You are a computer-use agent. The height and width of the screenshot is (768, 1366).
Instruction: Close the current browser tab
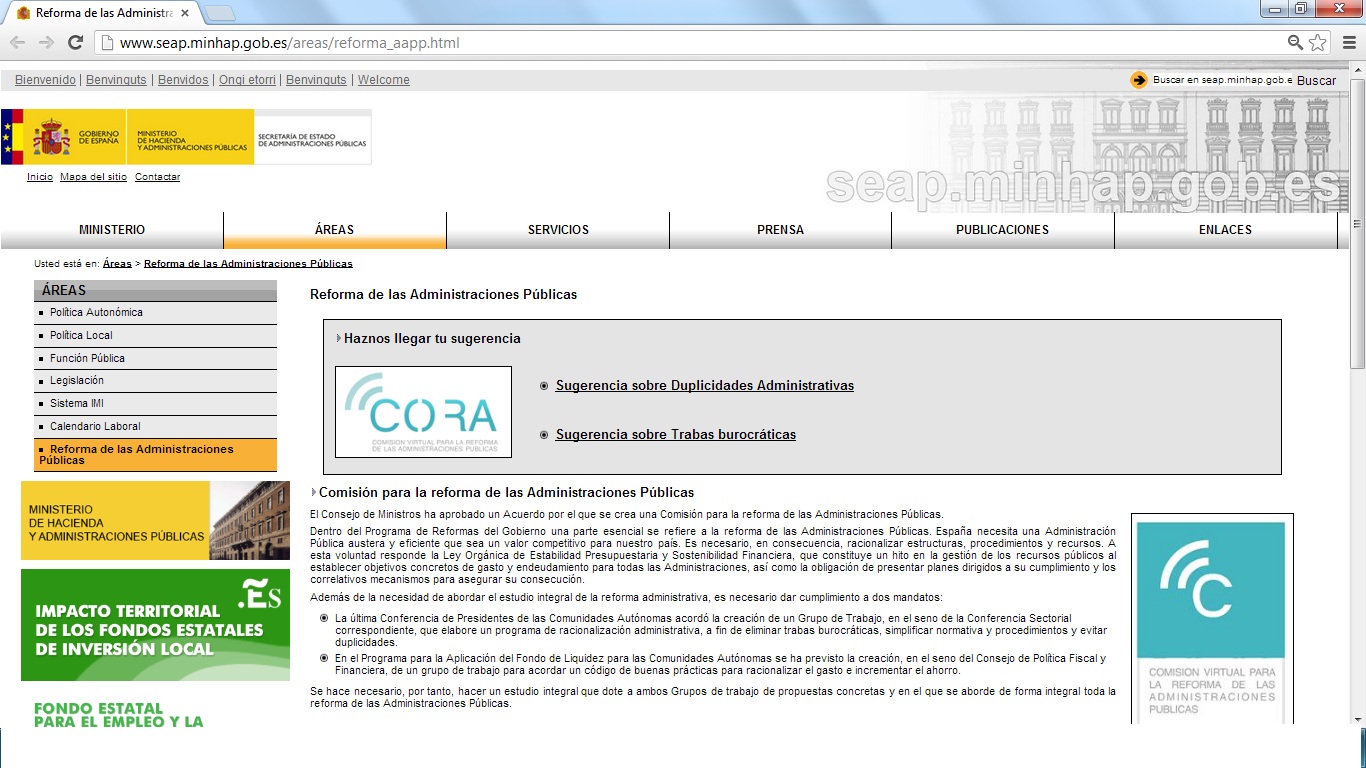coord(185,13)
